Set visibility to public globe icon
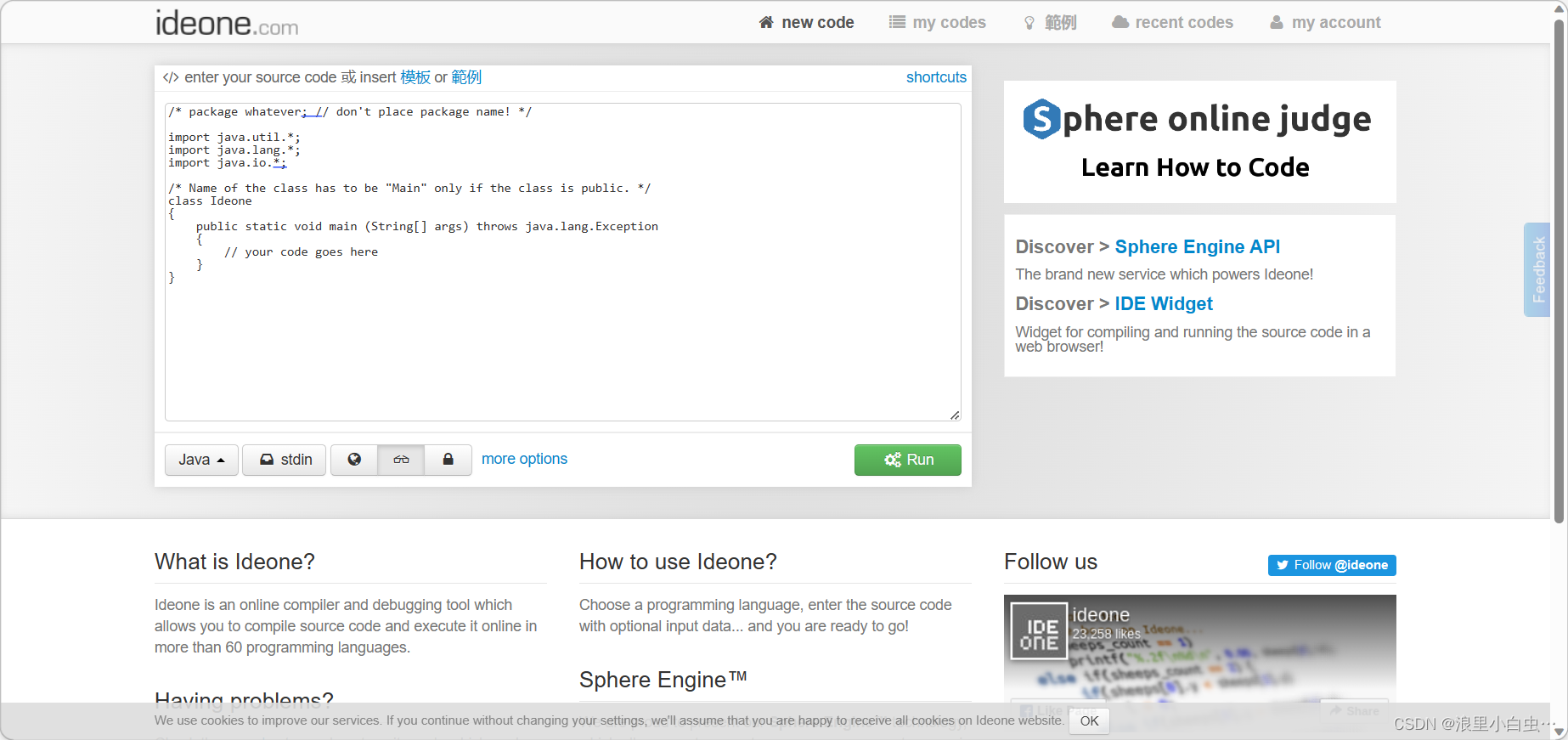The width and height of the screenshot is (1568, 740). point(354,460)
